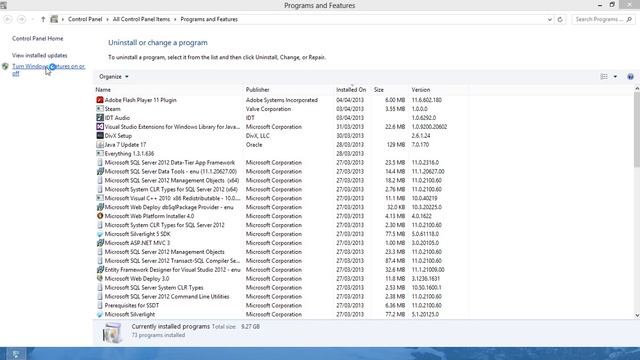Viewport: 640px width, 360px height.
Task: Go to All Control Panel Items breadcrumb
Action: 141,19
